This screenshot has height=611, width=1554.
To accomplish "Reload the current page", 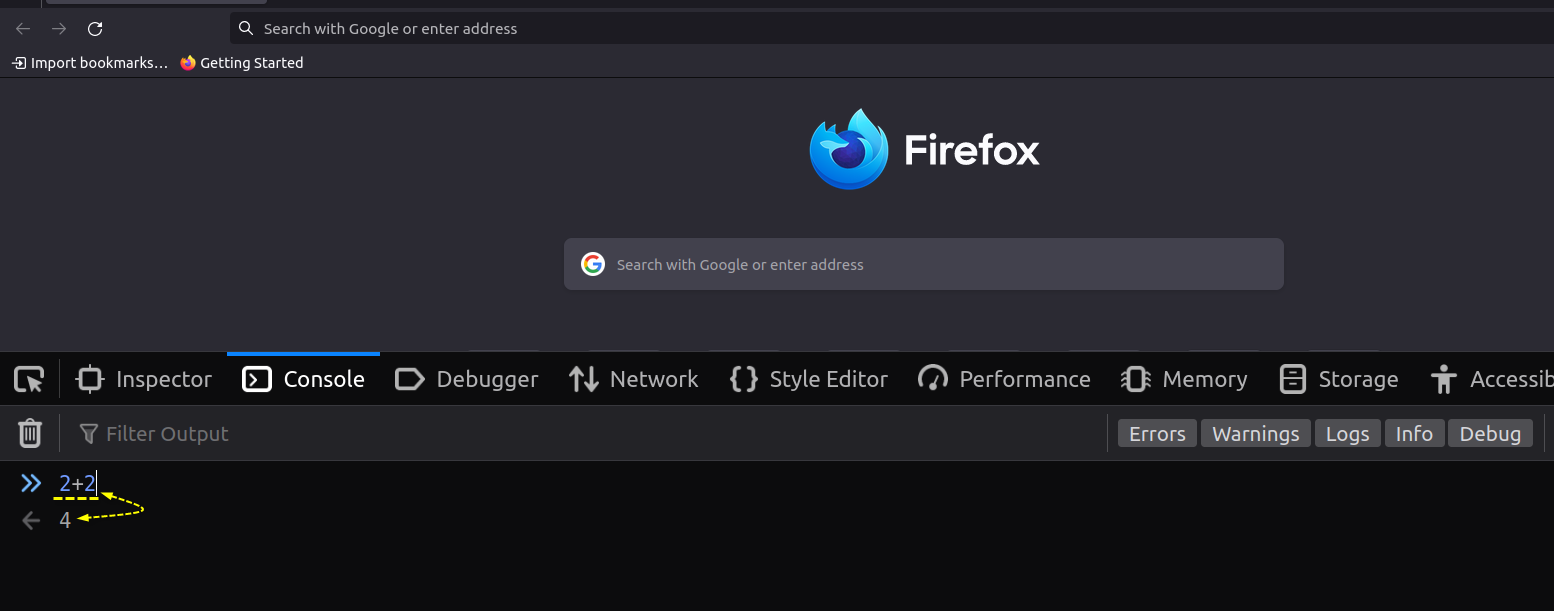I will [95, 29].
